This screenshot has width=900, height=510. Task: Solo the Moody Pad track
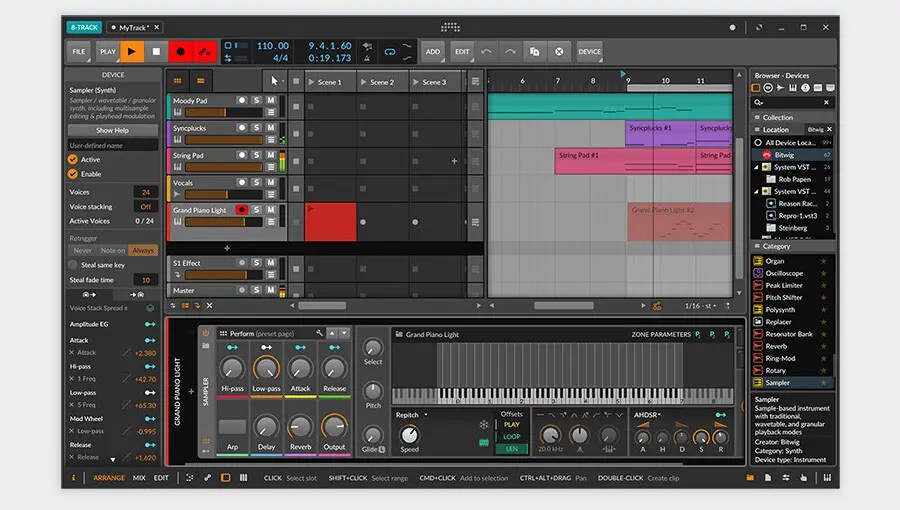tap(257, 100)
